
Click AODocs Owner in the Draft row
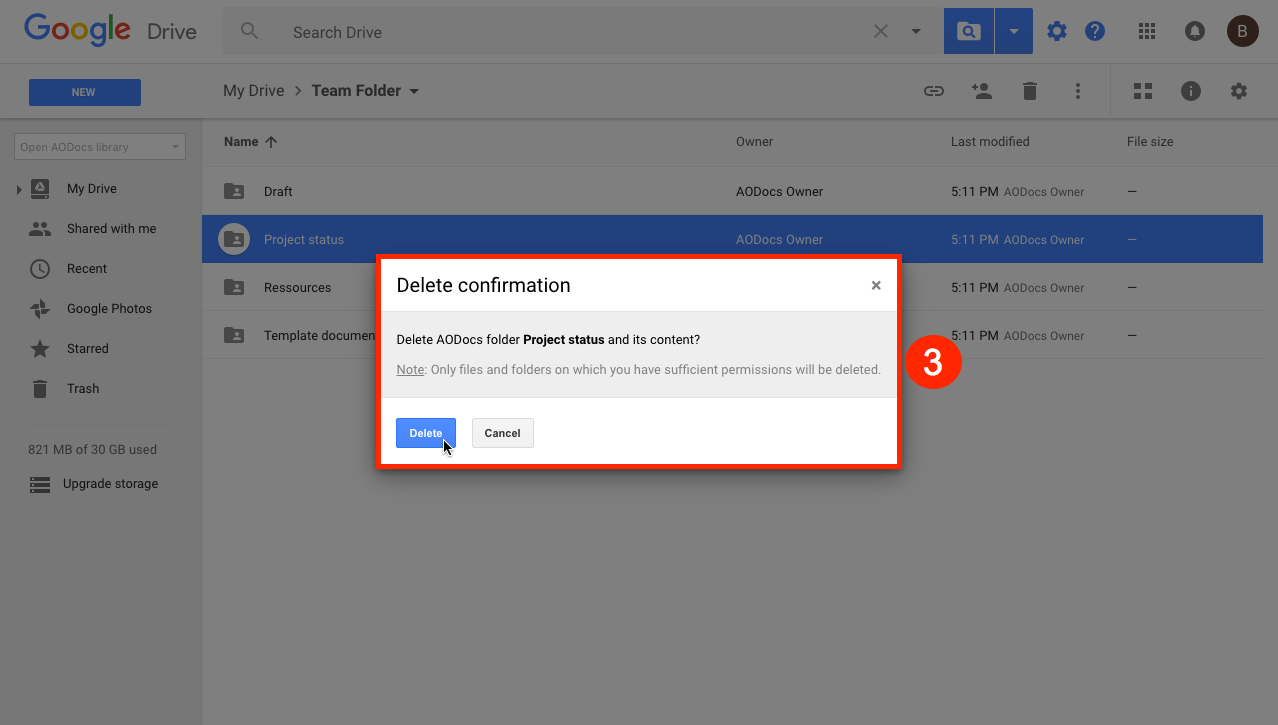[x=780, y=192]
